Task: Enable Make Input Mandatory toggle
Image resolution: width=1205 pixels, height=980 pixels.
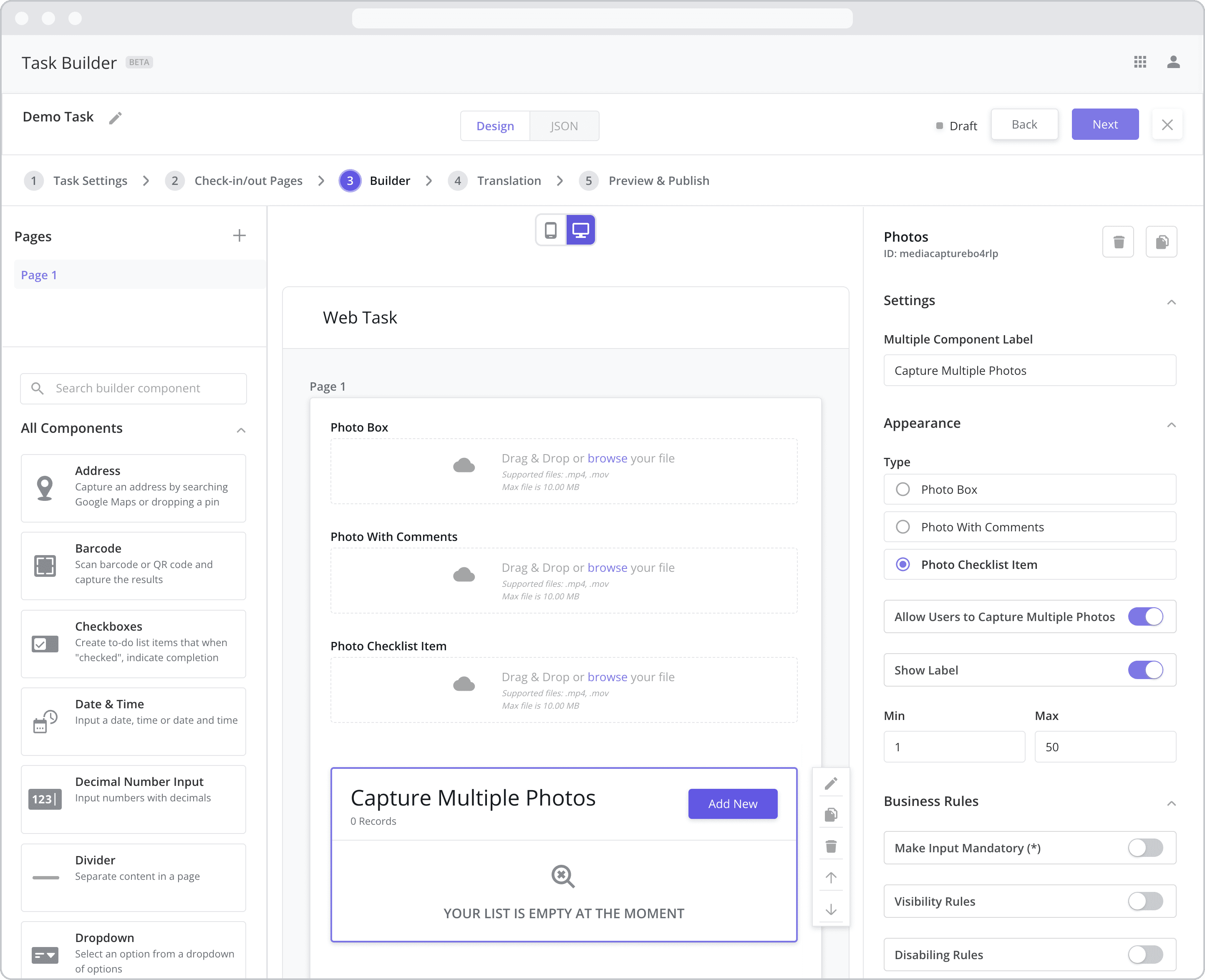Action: coord(1146,848)
